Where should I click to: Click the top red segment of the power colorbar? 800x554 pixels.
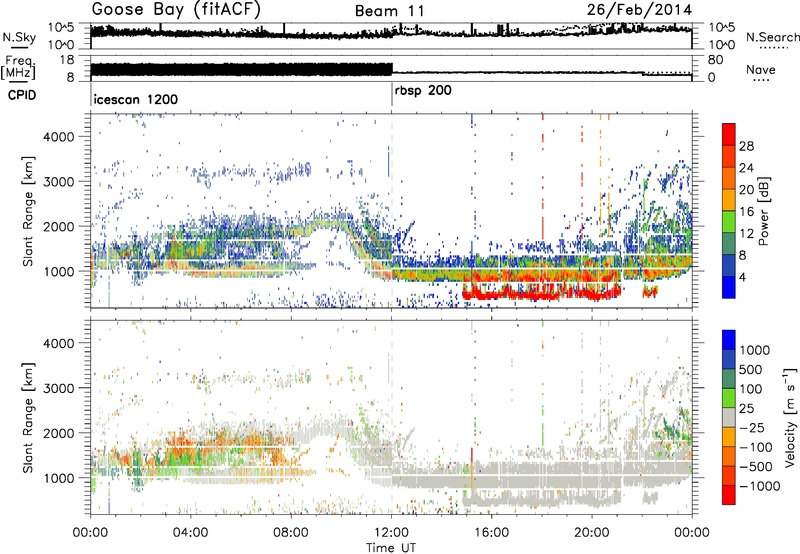click(729, 135)
